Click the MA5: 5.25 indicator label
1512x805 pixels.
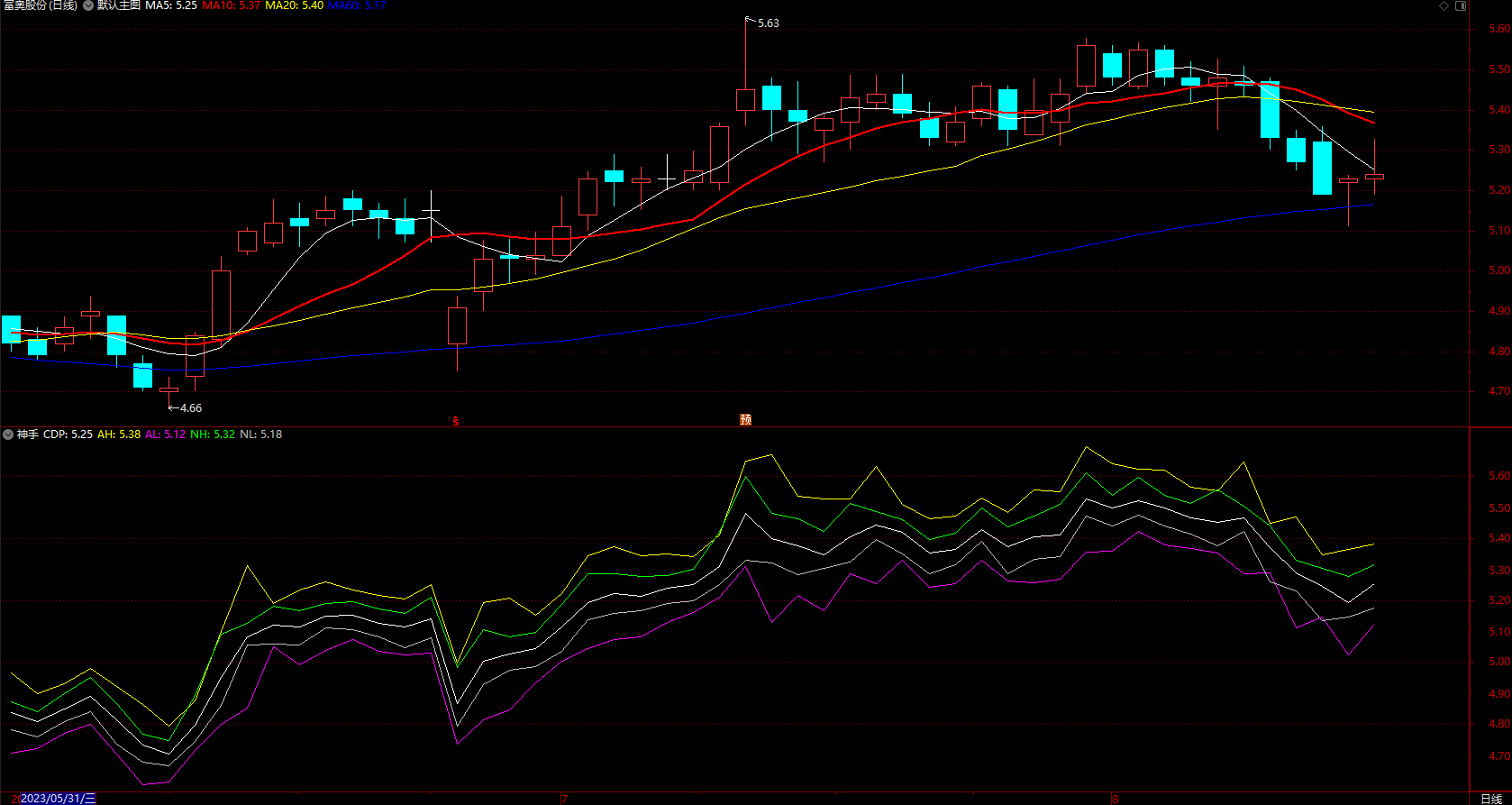coord(171,5)
